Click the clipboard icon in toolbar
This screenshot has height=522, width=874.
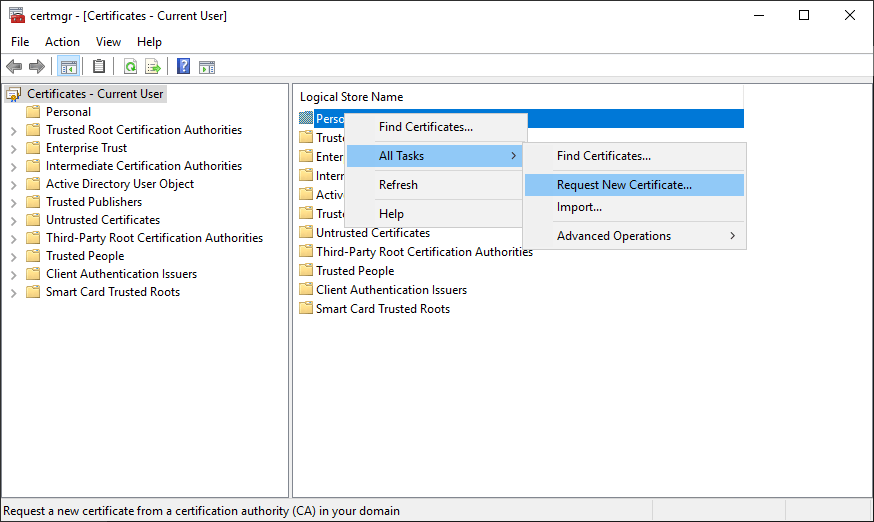pos(99,67)
